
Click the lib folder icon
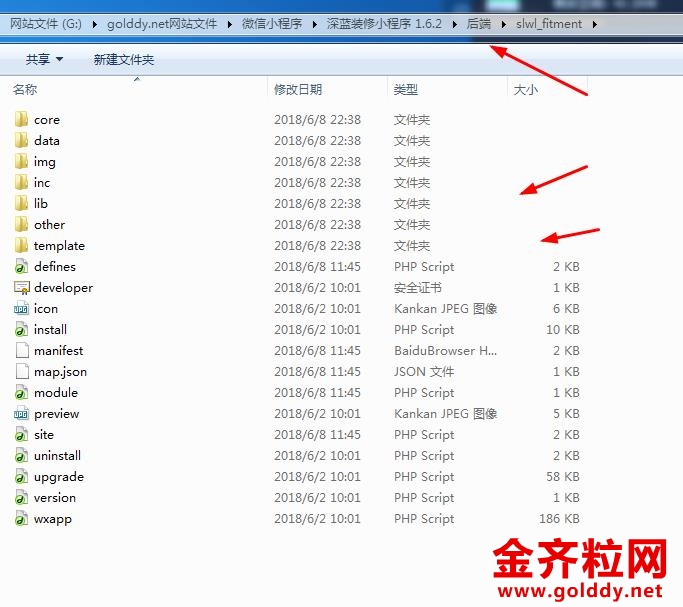[x=21, y=203]
